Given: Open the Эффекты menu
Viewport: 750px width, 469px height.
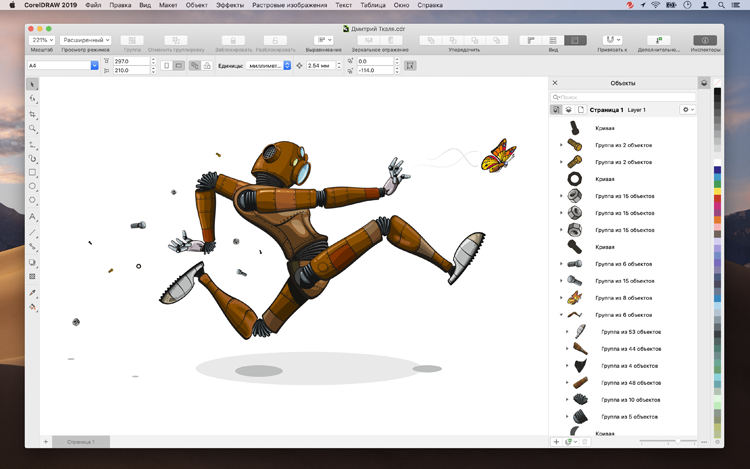Looking at the screenshot, I should point(230,5).
